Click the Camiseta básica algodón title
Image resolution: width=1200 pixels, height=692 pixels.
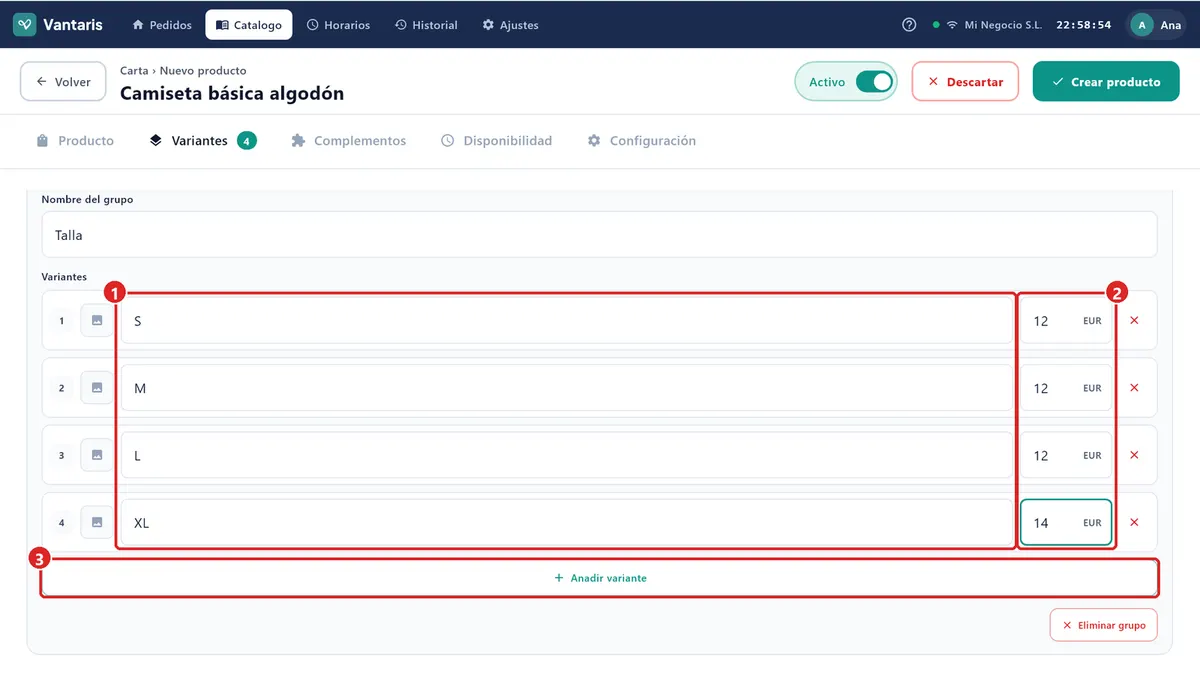232,93
